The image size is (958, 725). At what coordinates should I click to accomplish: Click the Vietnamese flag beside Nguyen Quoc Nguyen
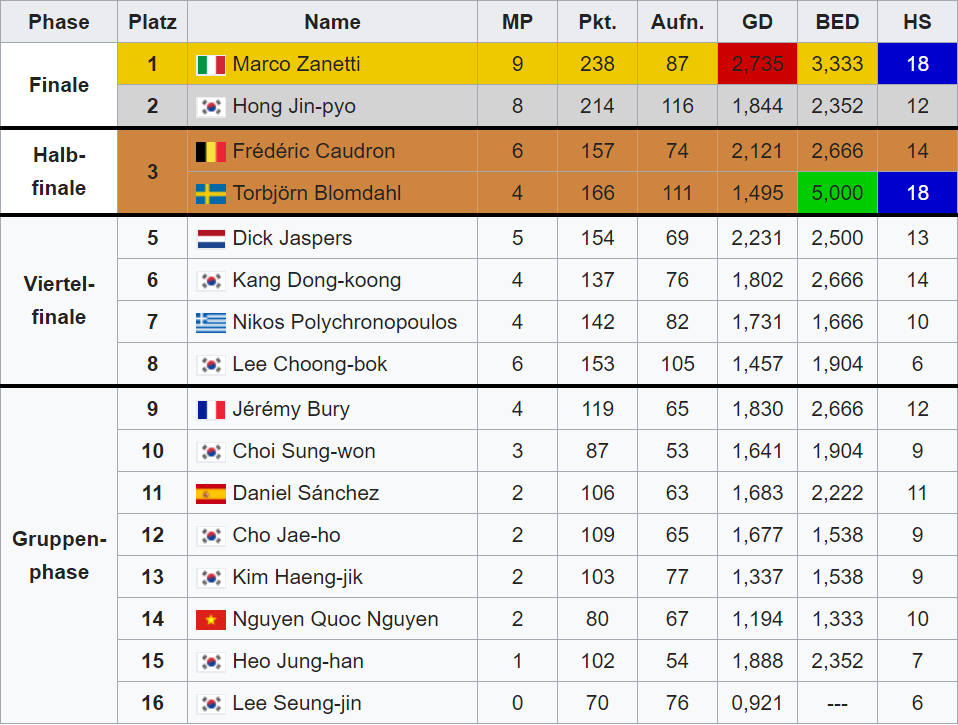[211, 619]
